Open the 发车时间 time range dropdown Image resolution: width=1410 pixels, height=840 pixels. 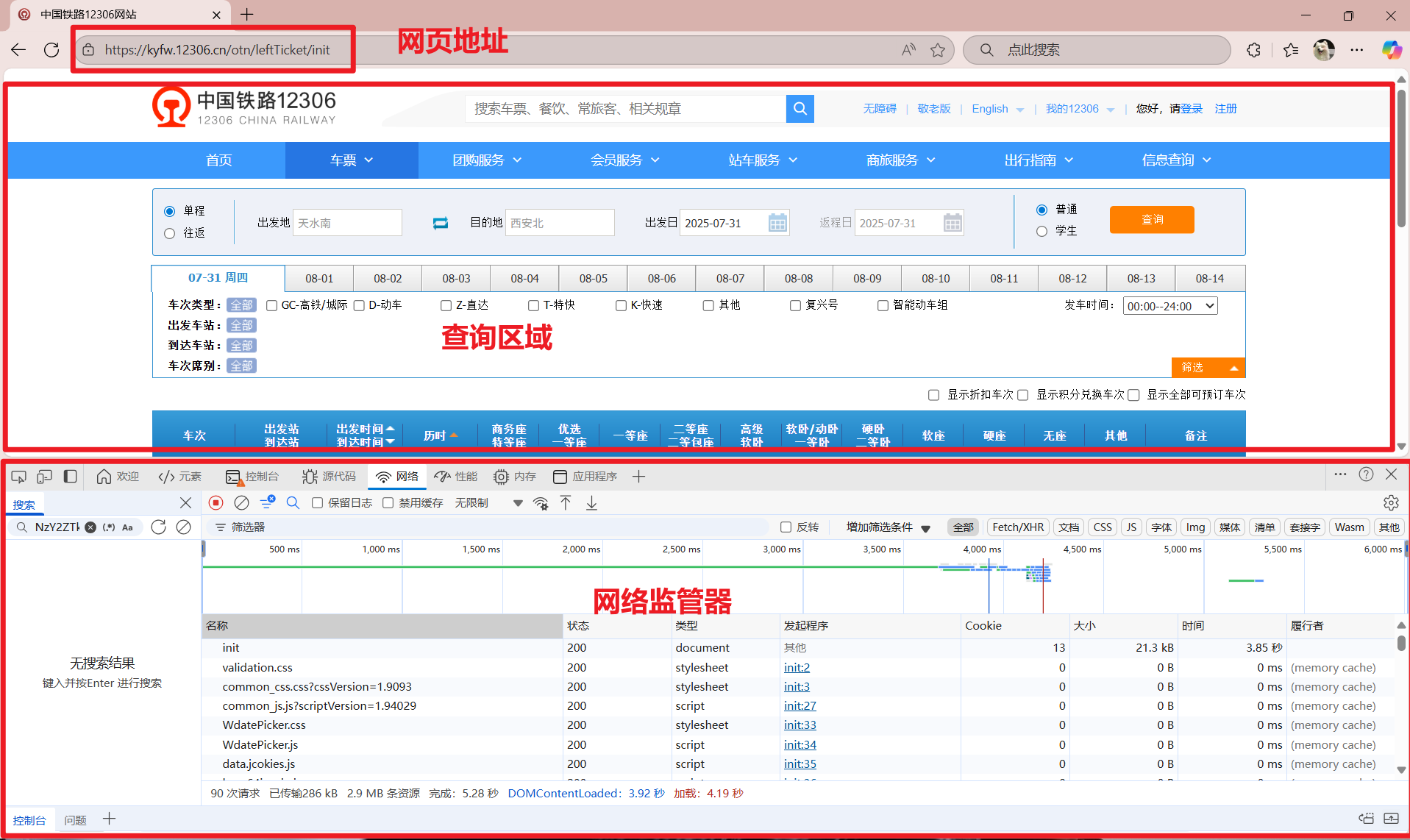pyautogui.click(x=1170, y=306)
